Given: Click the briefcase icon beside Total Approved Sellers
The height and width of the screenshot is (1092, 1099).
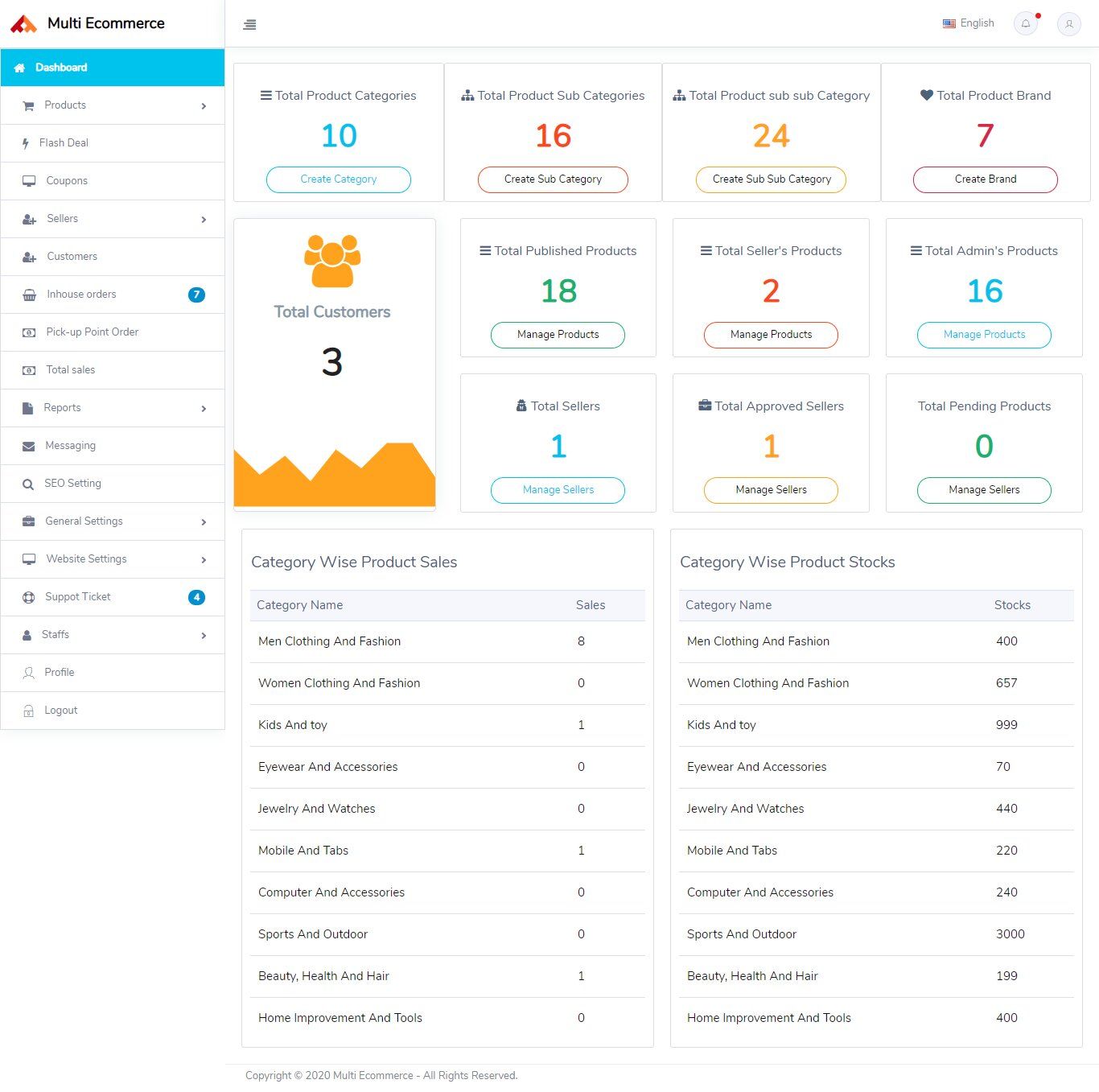Looking at the screenshot, I should click(x=705, y=406).
